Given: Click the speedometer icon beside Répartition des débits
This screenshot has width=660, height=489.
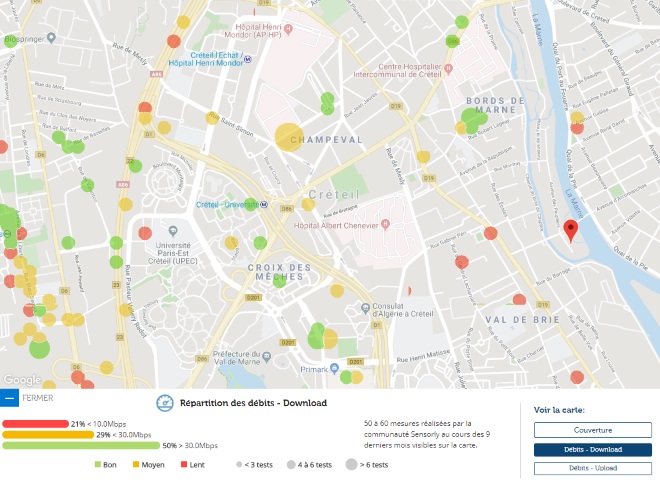Looking at the screenshot, I should click(165, 404).
